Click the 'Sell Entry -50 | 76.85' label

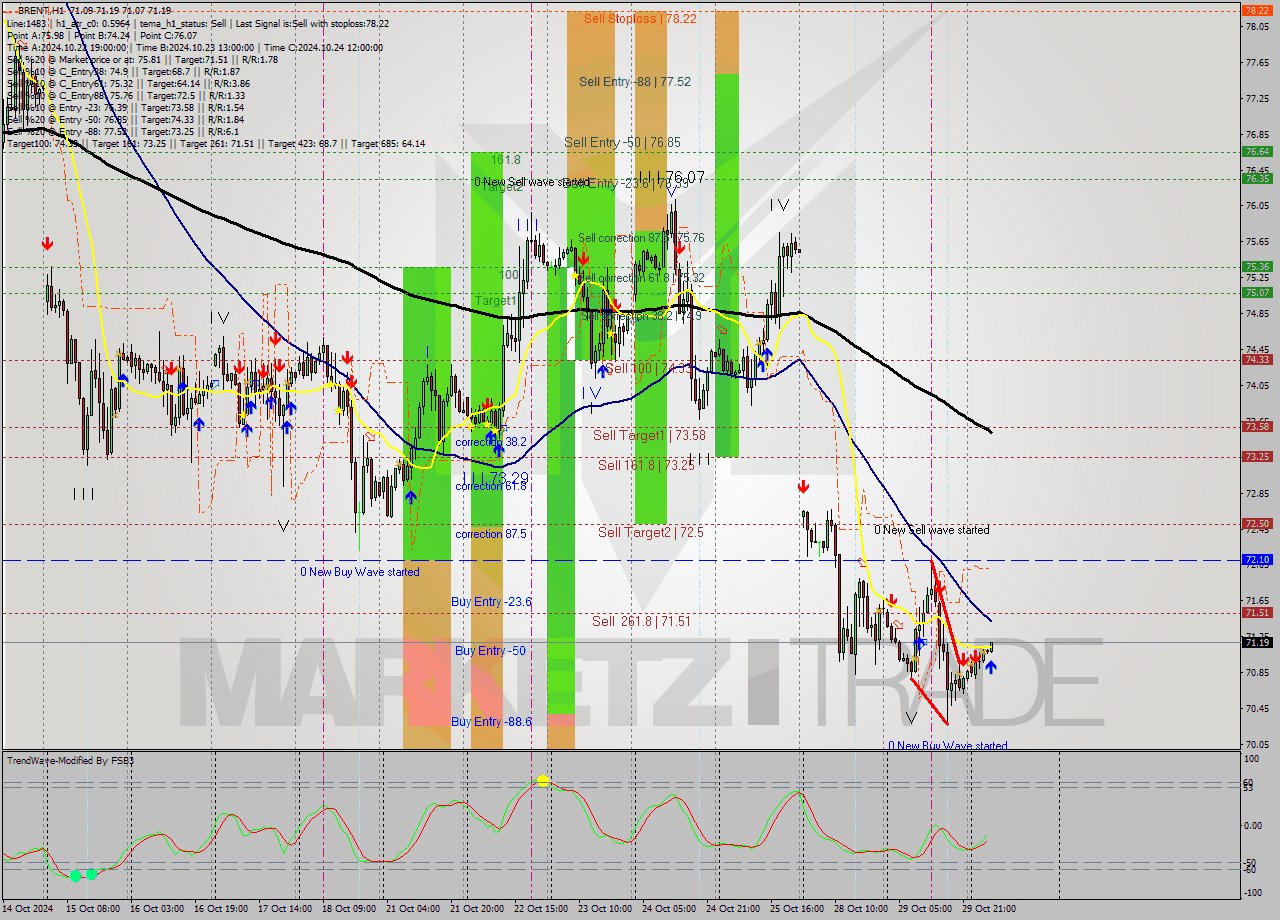point(623,143)
